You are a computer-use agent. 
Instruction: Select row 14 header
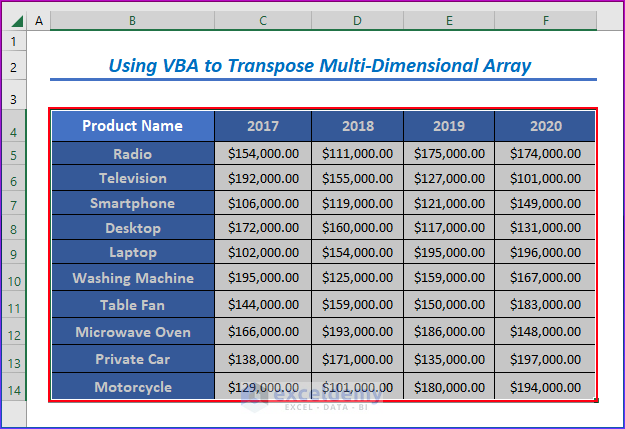click(x=14, y=387)
